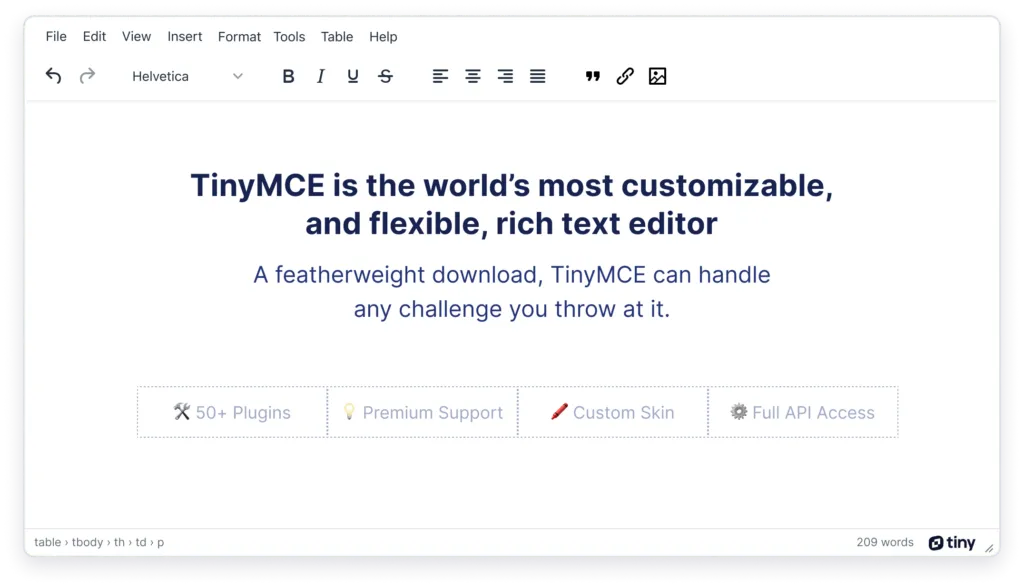Image resolution: width=1024 pixels, height=588 pixels.
Task: Insert a blockquote with the quote icon
Action: [x=592, y=76]
